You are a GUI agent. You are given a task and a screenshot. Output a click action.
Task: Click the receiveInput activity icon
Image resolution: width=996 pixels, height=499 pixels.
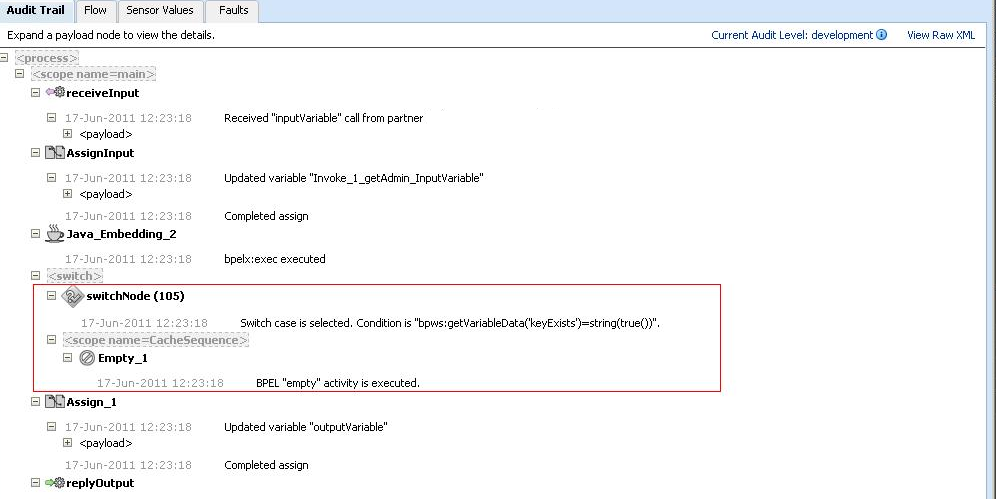(55, 93)
